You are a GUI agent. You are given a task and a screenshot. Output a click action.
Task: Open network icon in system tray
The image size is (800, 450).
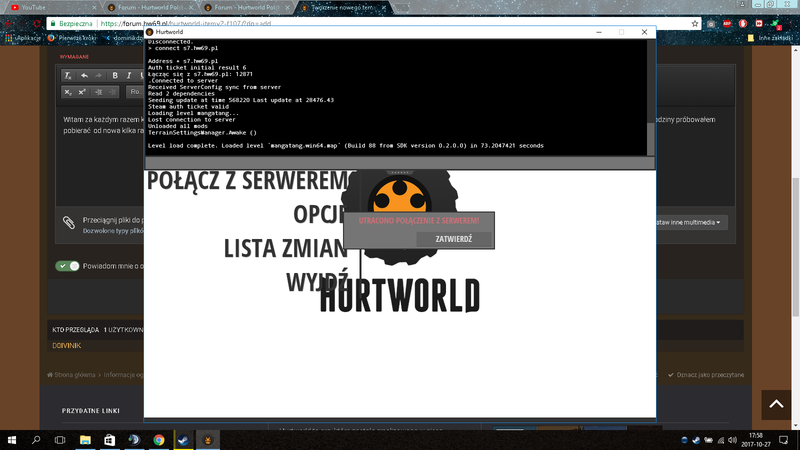[721, 440]
